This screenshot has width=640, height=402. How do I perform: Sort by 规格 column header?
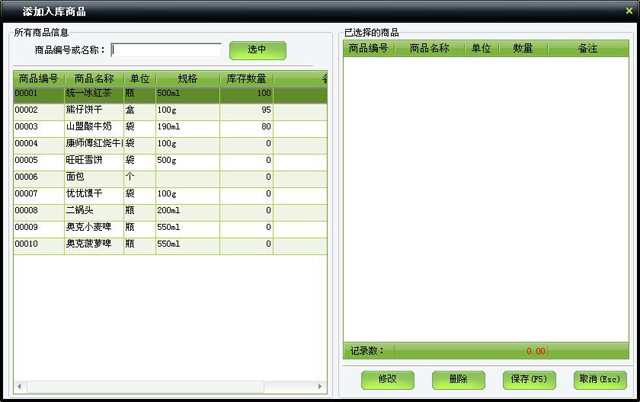point(187,78)
